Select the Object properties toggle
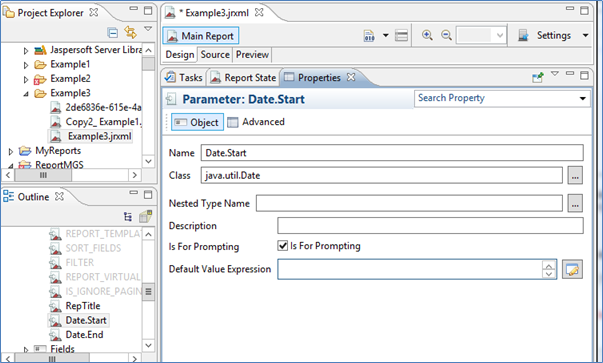 [x=197, y=122]
